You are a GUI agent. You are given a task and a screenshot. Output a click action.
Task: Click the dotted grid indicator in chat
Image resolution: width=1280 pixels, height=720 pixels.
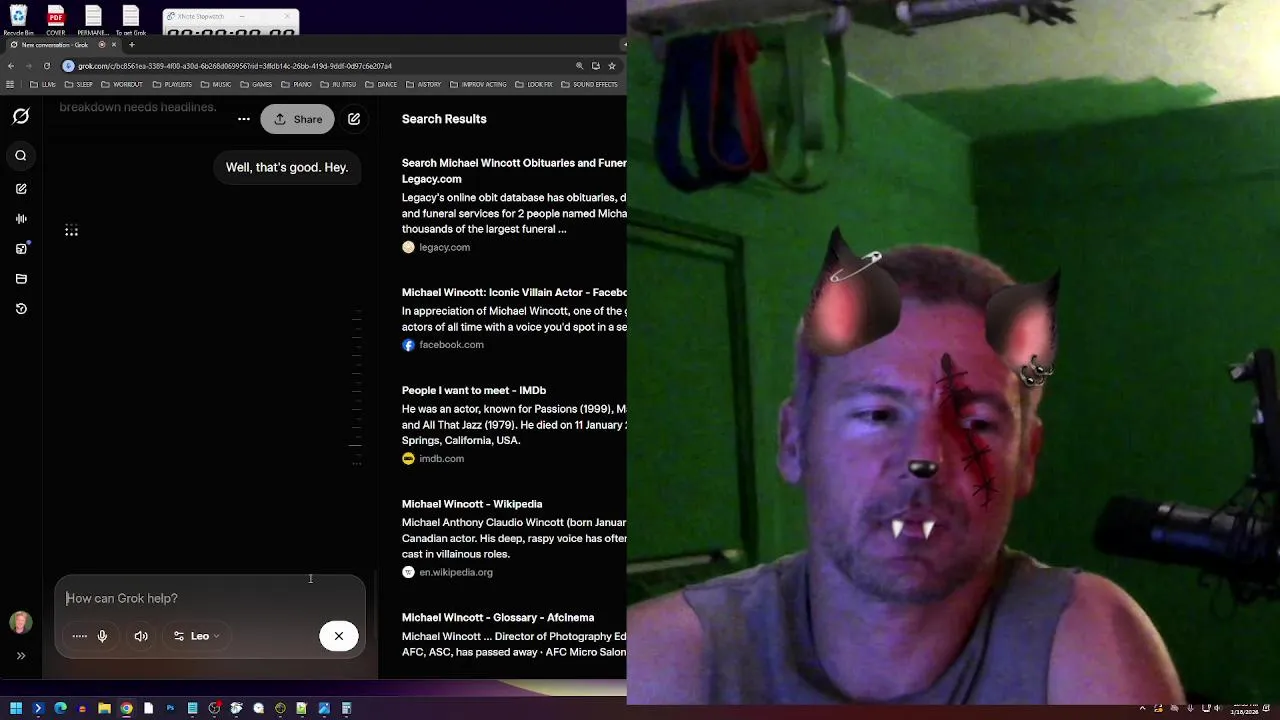tap(71, 231)
